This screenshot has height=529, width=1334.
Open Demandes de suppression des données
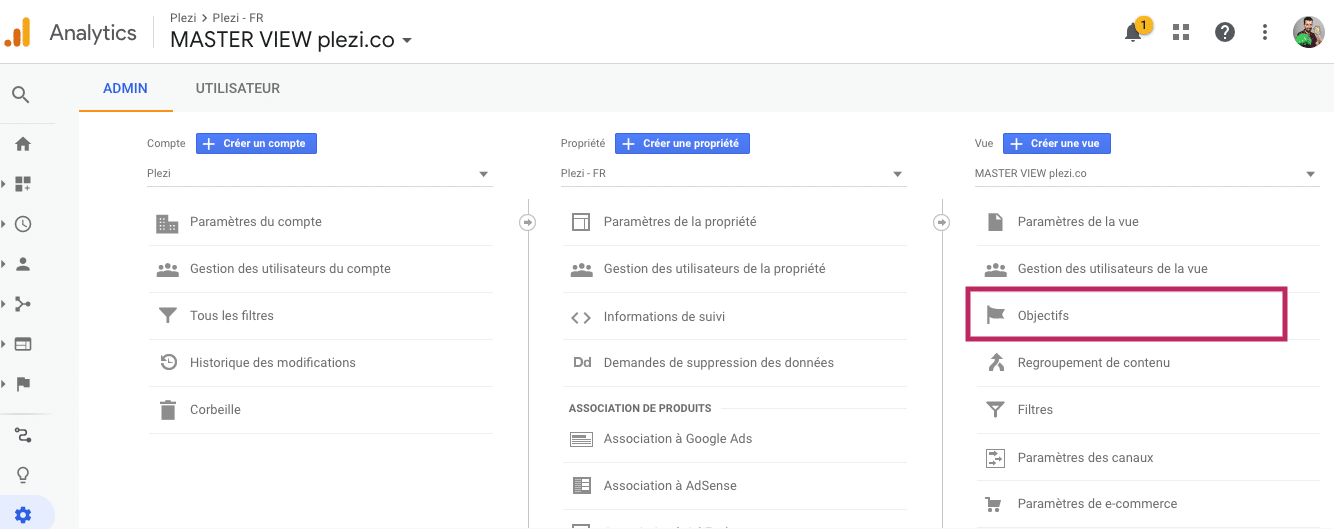[x=734, y=363]
